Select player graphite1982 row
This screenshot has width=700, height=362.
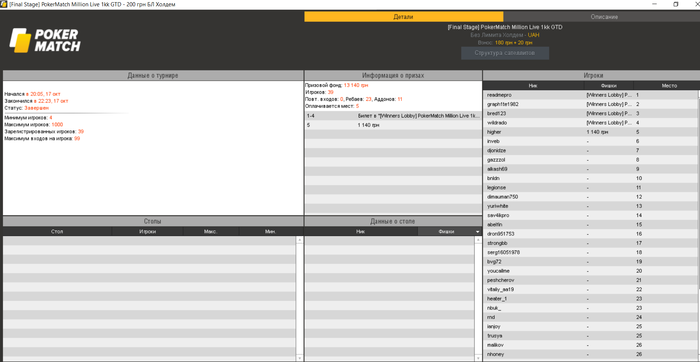point(589,104)
